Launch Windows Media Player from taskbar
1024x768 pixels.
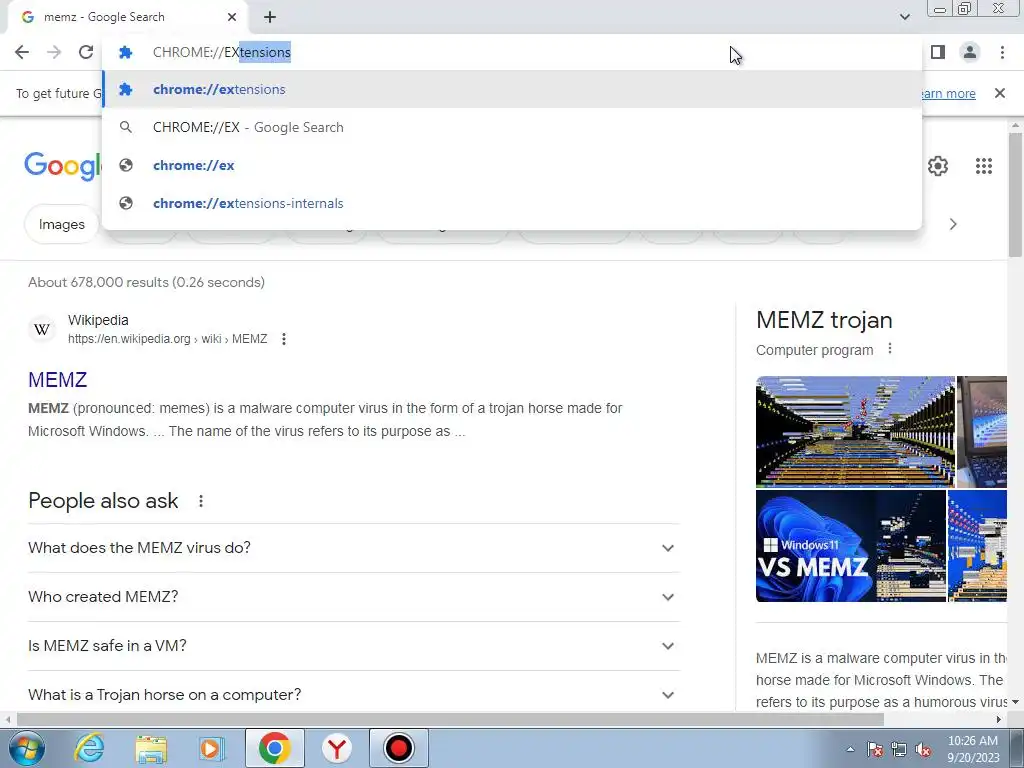coord(212,748)
